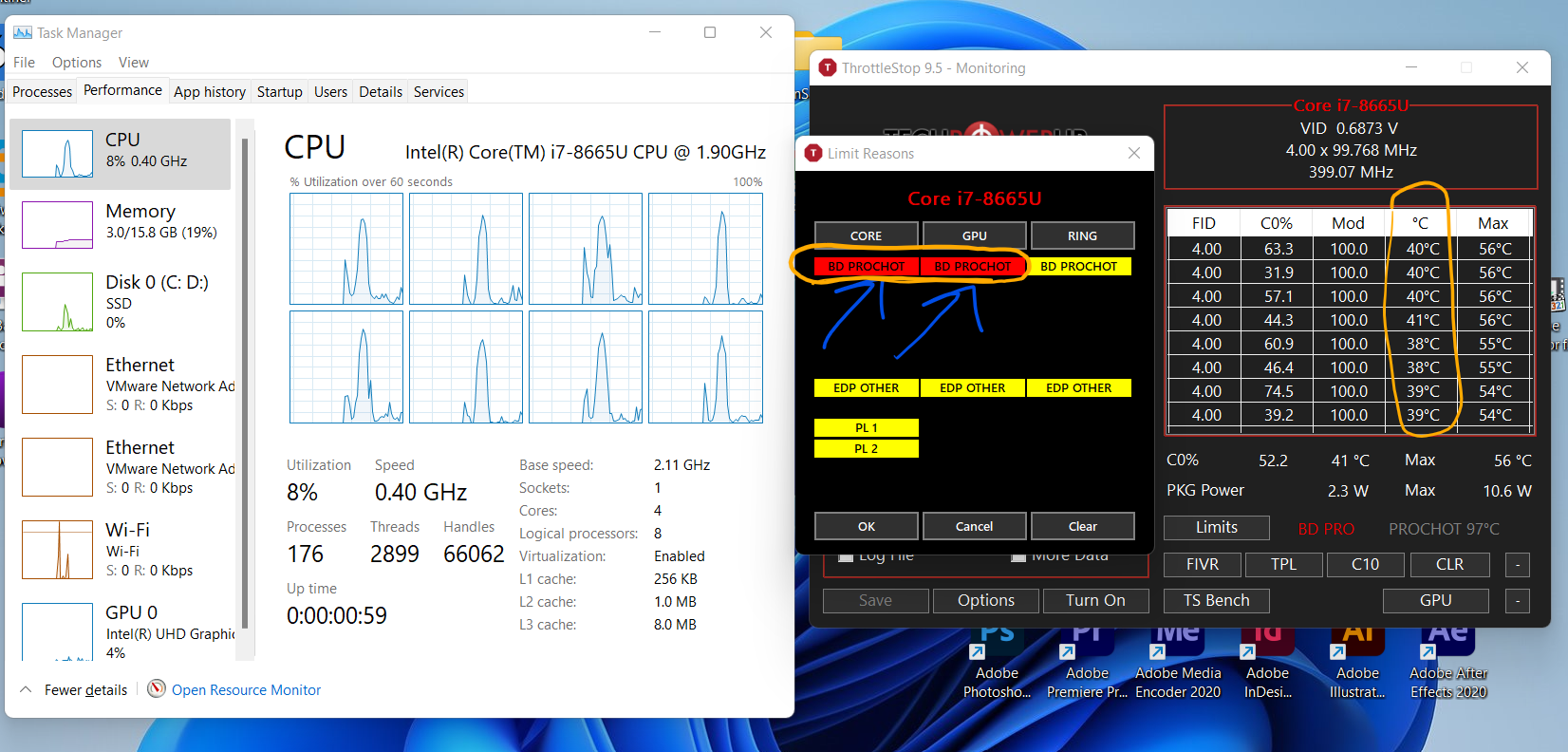Select the Disk 0 graph thumbnail
The width and height of the screenshot is (1568, 752).
(57, 302)
